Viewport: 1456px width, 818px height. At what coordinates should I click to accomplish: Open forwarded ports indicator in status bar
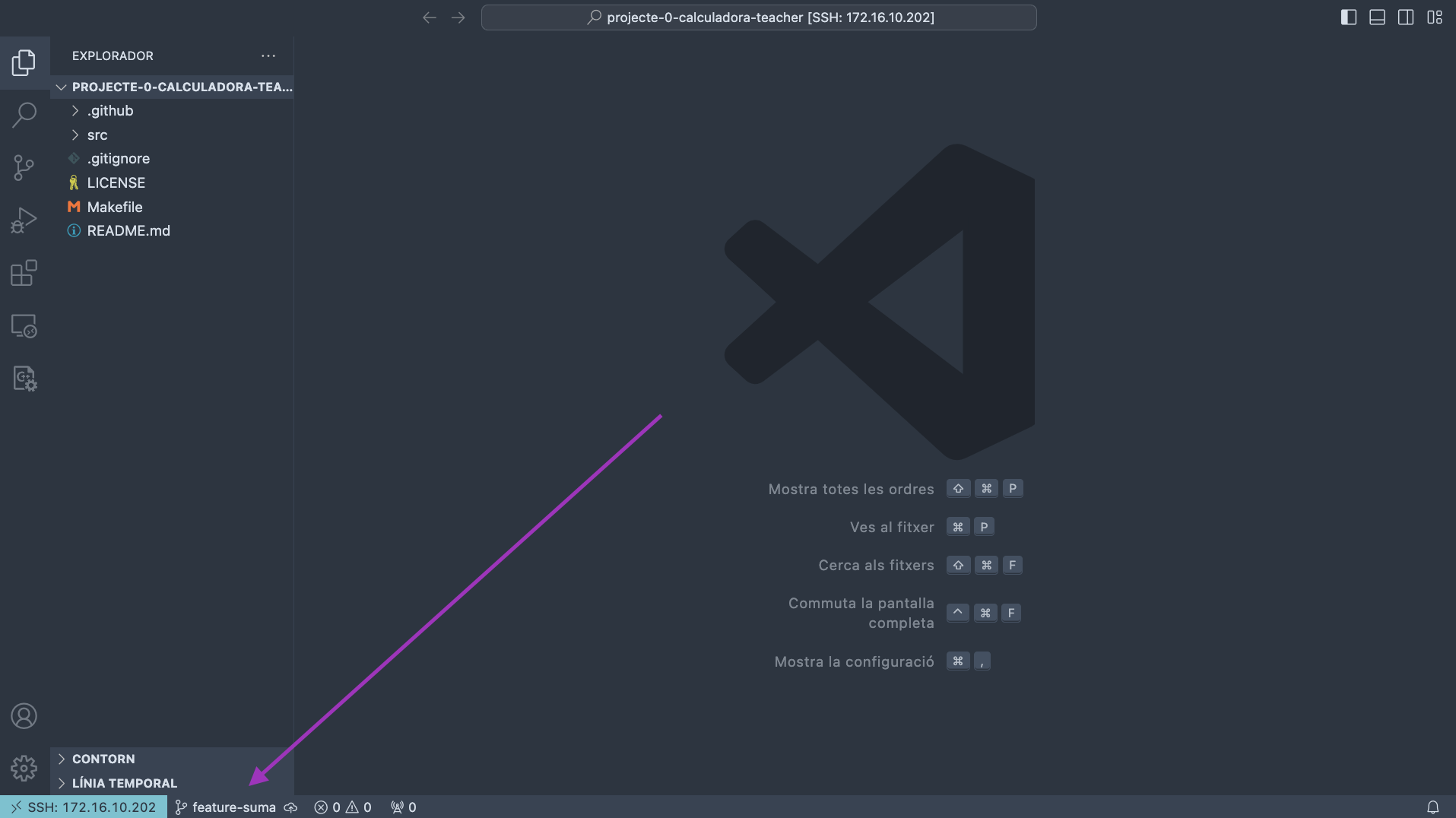(404, 807)
